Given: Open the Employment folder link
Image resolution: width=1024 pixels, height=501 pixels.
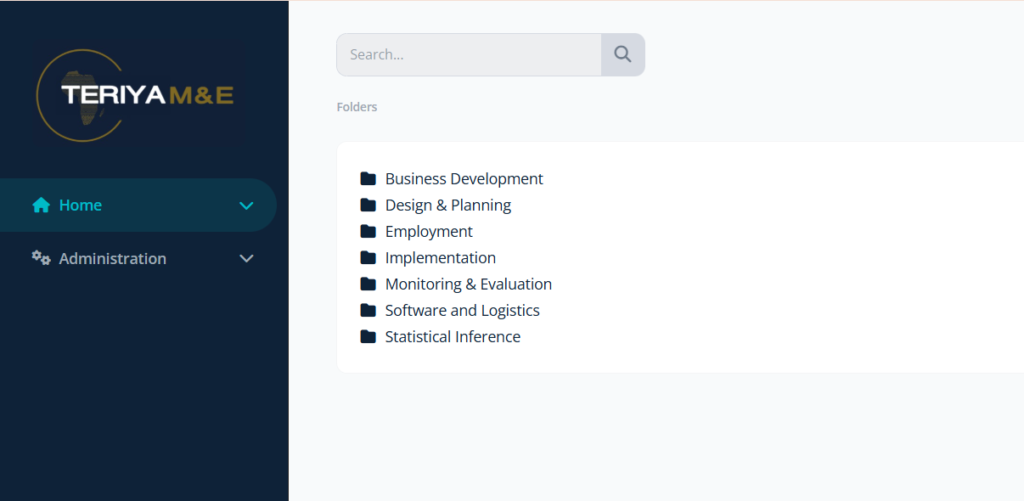Looking at the screenshot, I should coord(428,231).
